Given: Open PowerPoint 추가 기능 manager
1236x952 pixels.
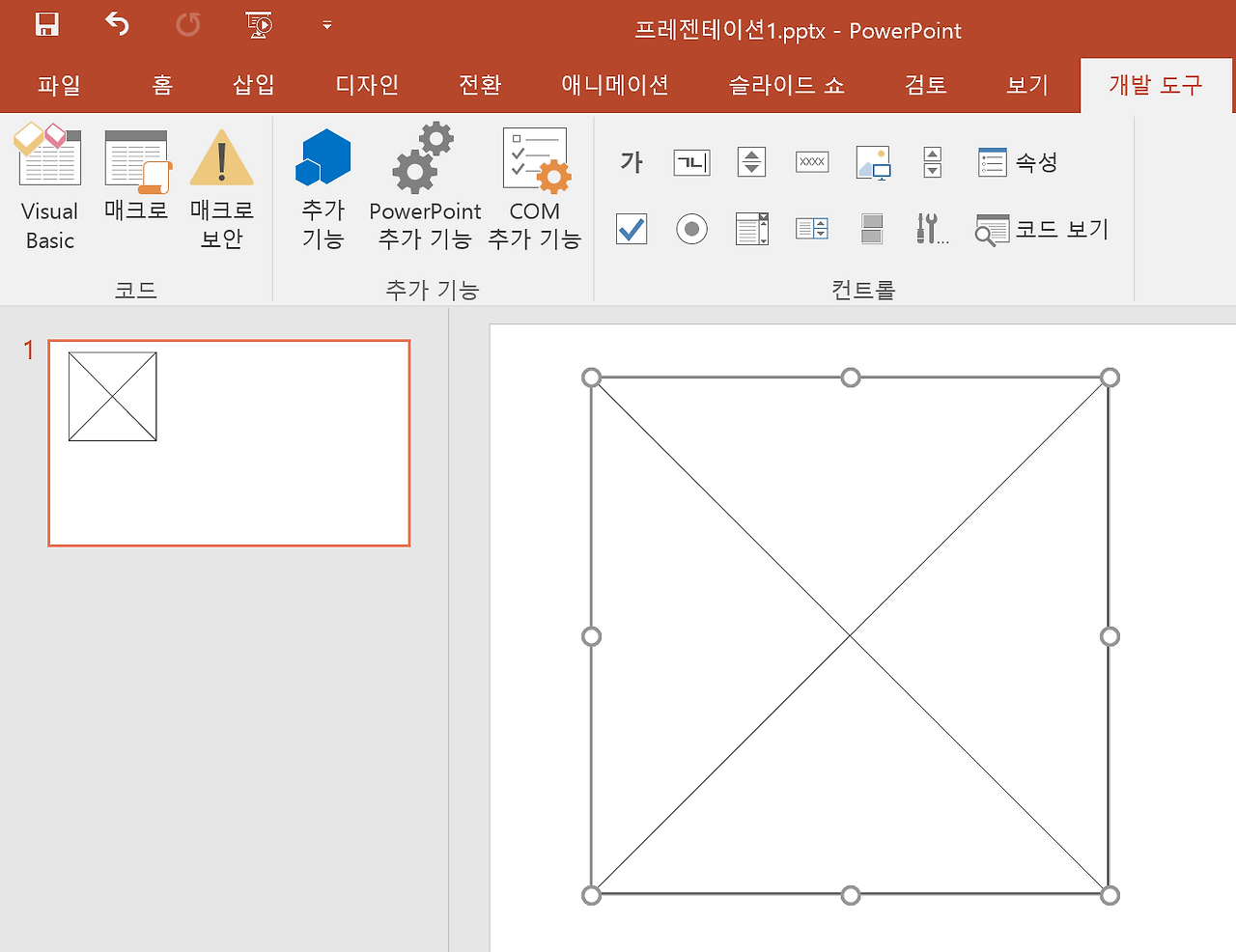Looking at the screenshot, I should [425, 187].
